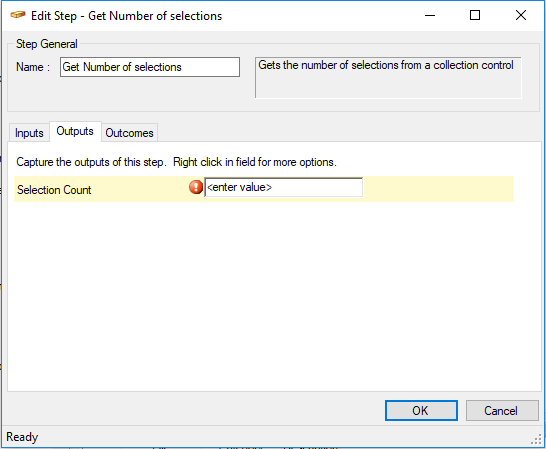
Task: Switch to the Inputs tab
Action: point(29,133)
